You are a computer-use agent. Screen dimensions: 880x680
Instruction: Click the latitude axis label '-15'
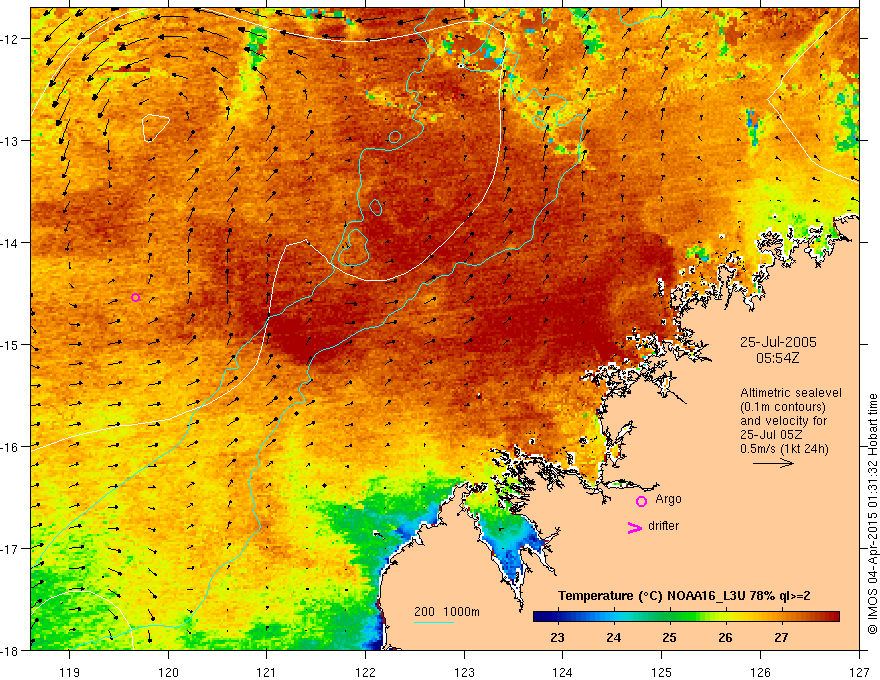[x=10, y=345]
